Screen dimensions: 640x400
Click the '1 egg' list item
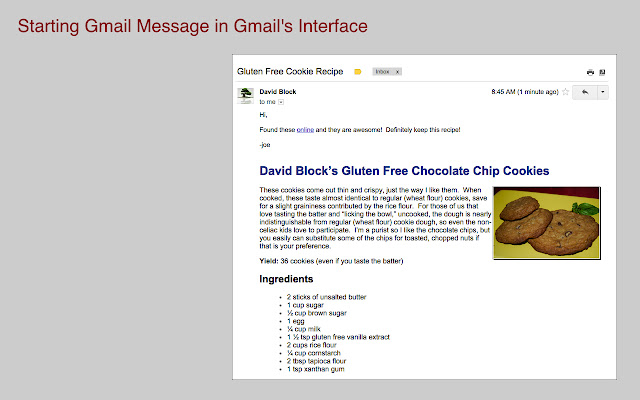(x=296, y=321)
